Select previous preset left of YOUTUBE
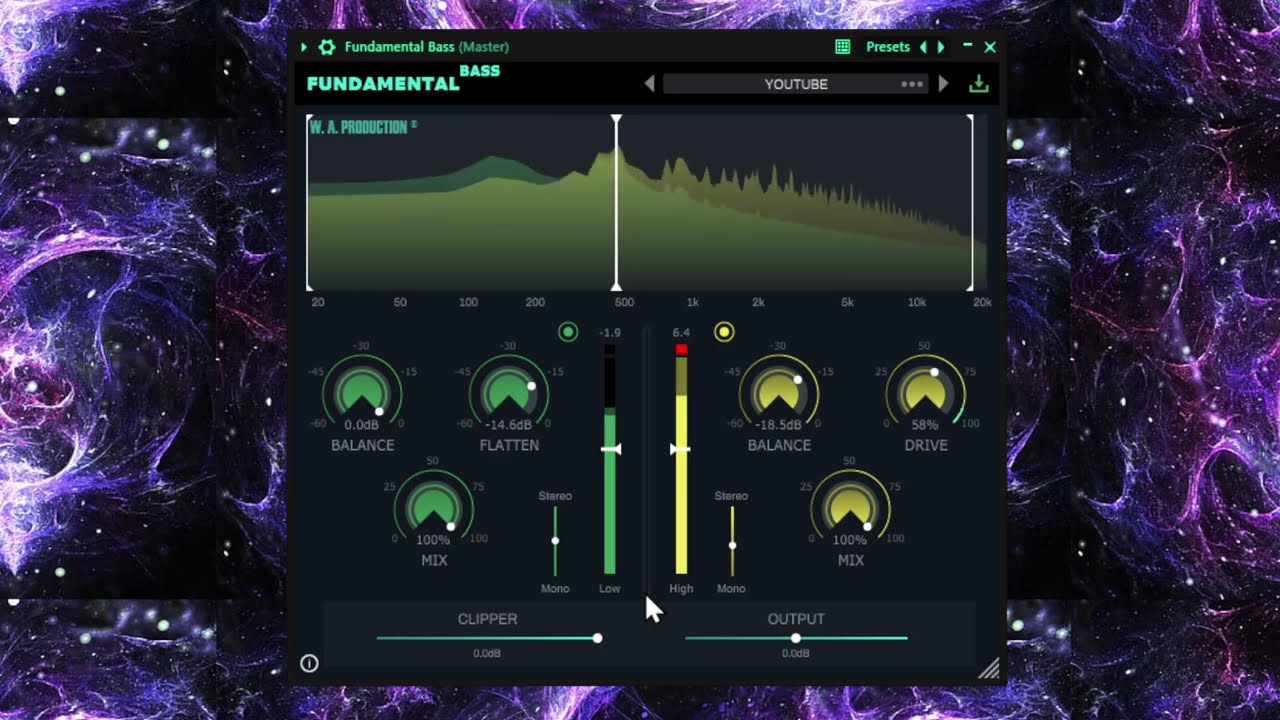Screen dimensions: 1280x720 pyautogui.click(x=649, y=84)
